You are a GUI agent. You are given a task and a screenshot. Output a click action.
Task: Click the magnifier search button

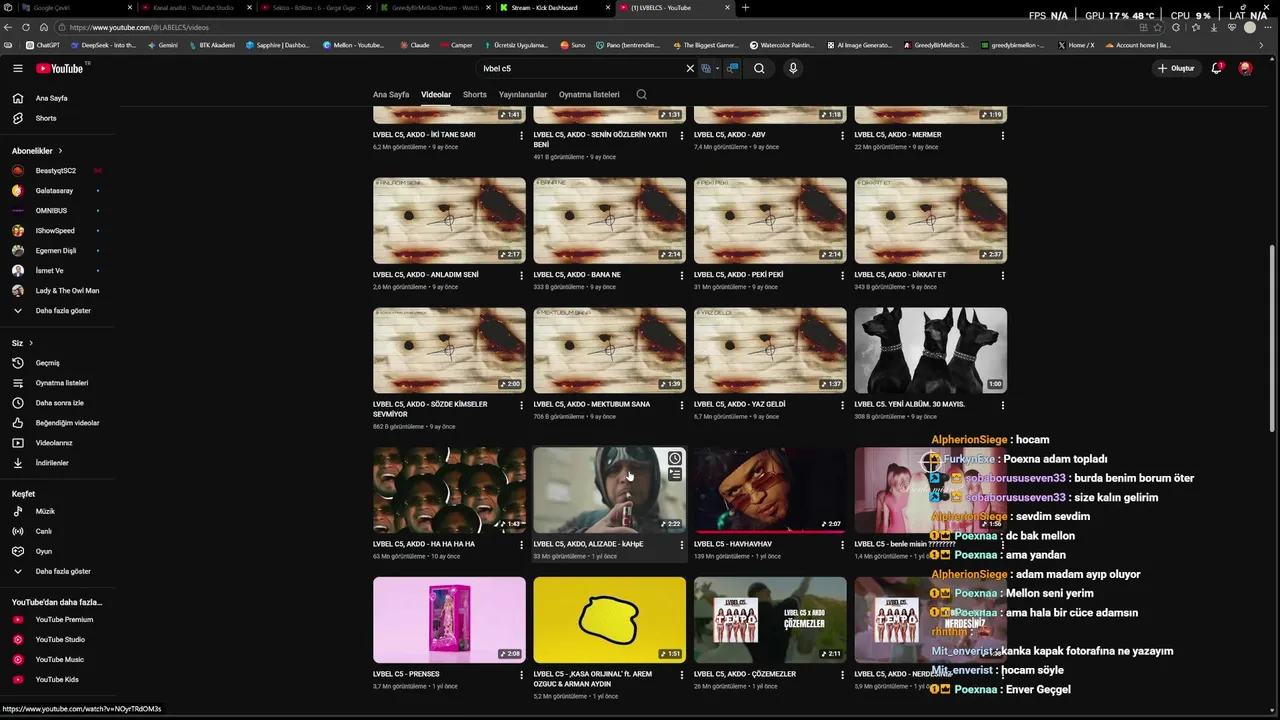pos(759,68)
